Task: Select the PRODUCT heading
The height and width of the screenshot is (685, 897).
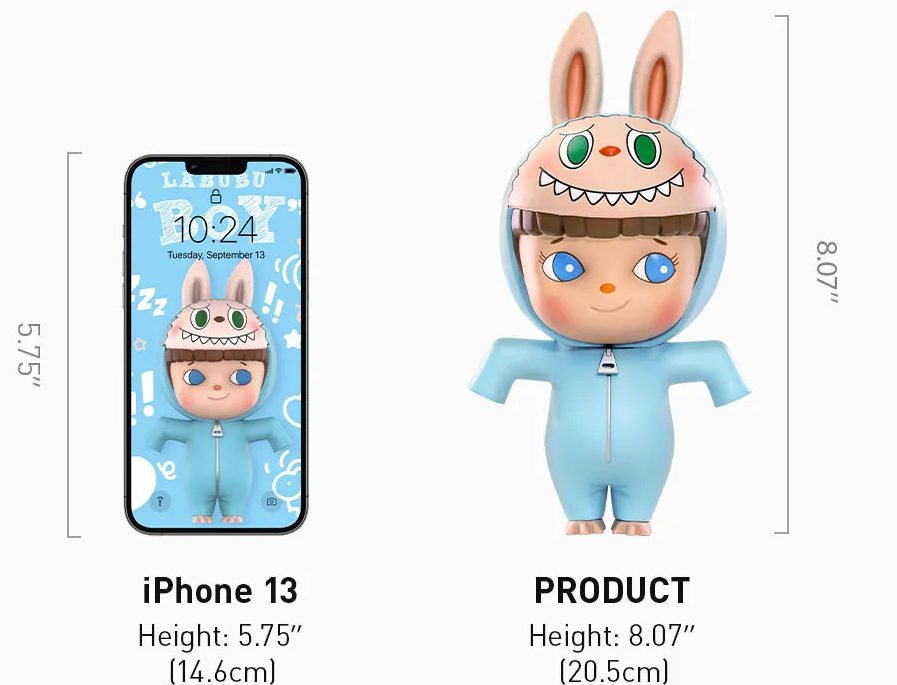Action: [x=612, y=591]
